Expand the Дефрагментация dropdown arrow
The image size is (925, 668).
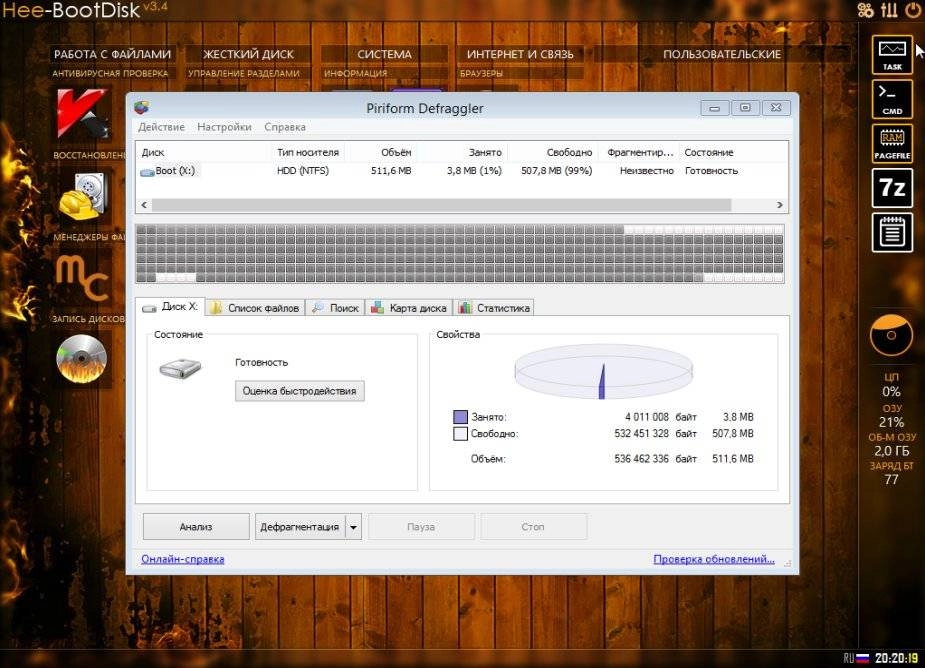(x=353, y=527)
